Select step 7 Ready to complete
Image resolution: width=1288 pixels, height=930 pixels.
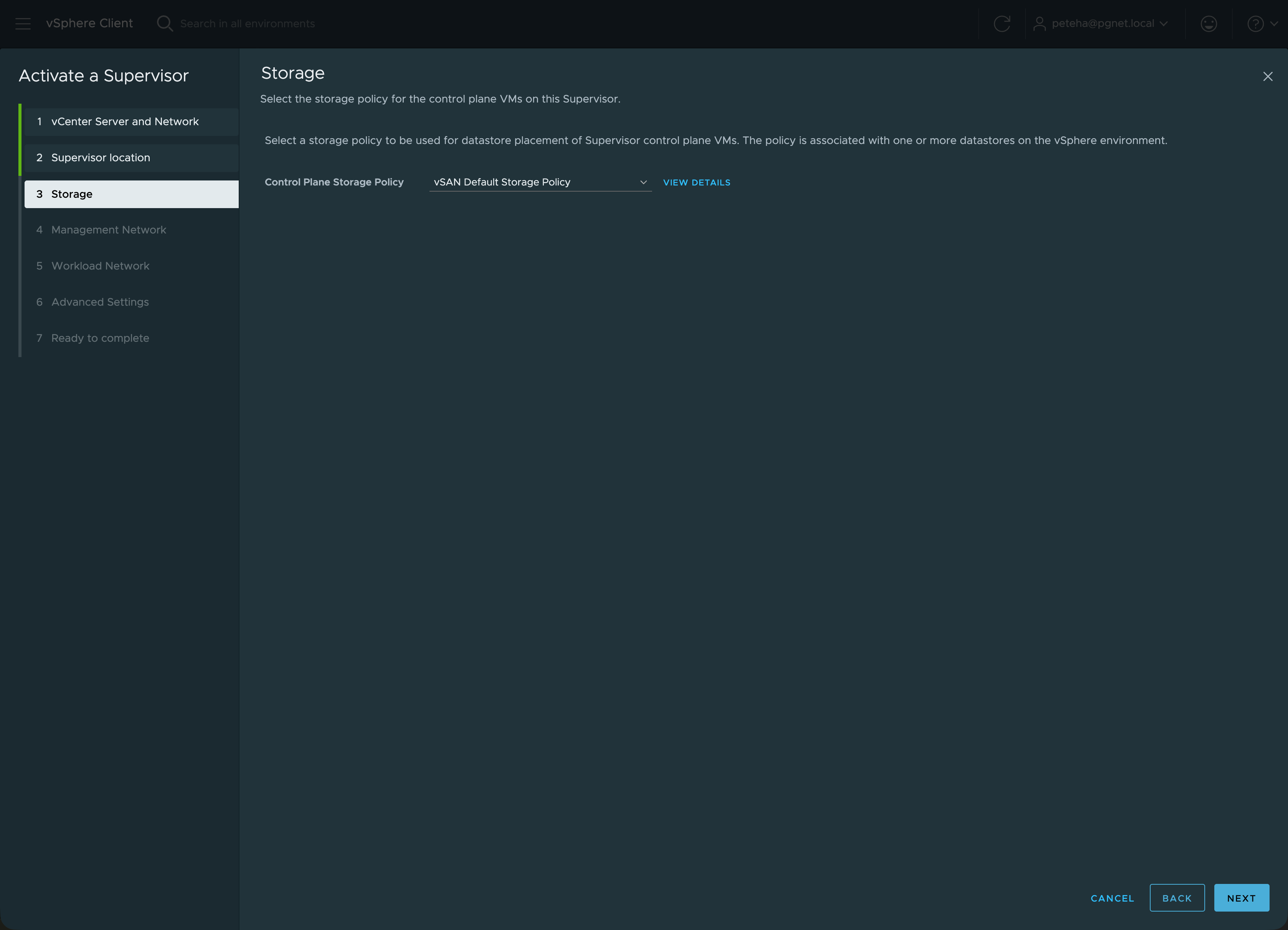tap(131, 338)
